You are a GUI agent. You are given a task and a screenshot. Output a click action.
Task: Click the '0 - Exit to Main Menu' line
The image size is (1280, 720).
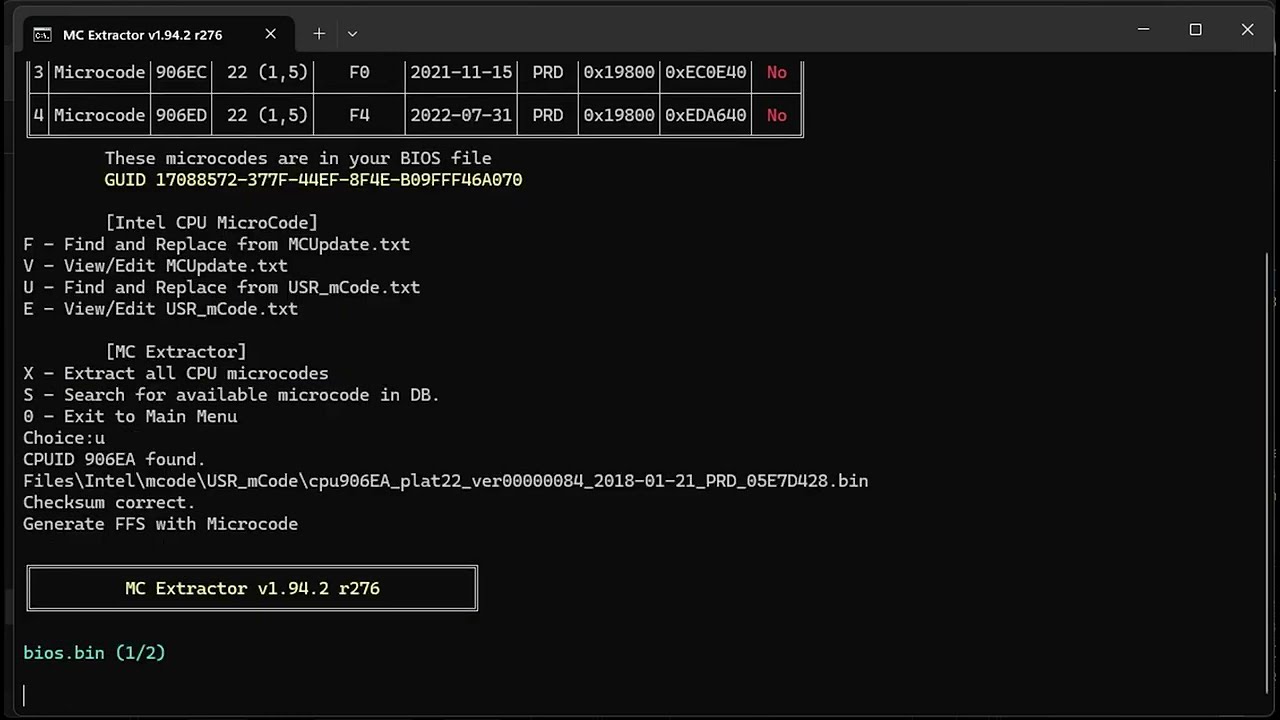(130, 416)
